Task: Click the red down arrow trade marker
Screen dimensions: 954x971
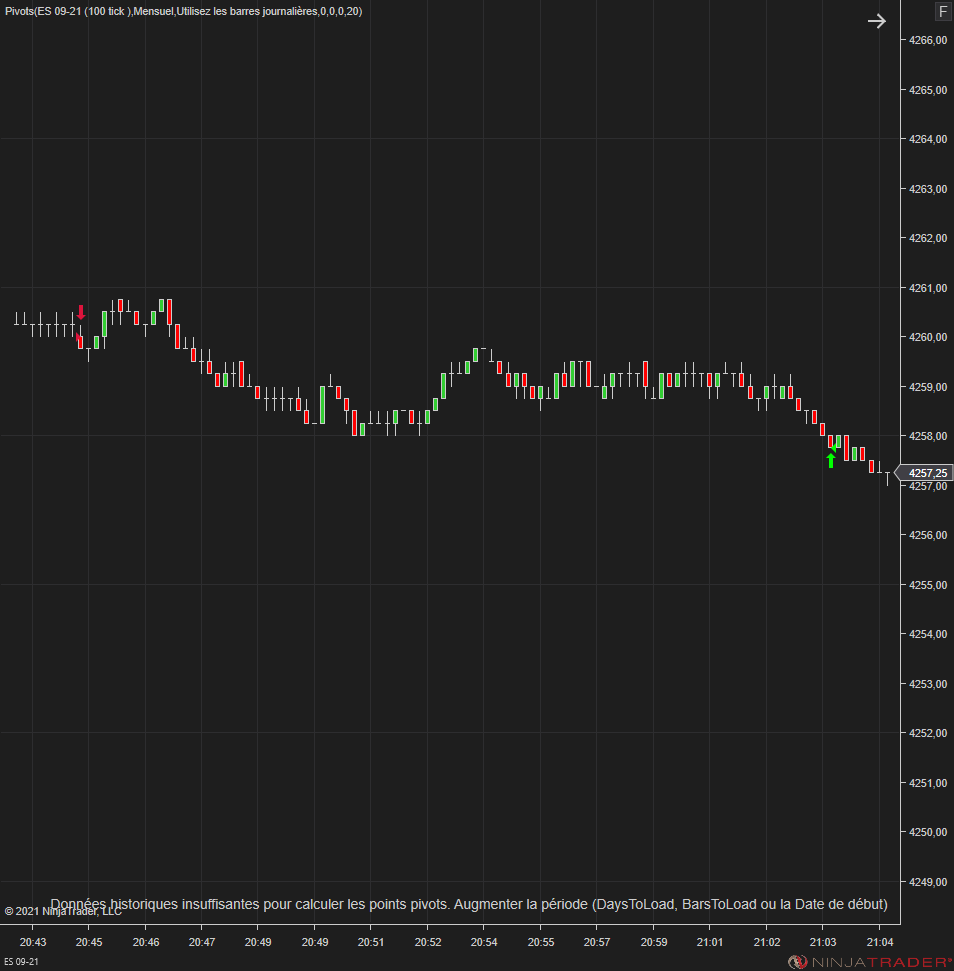Action: 81,312
